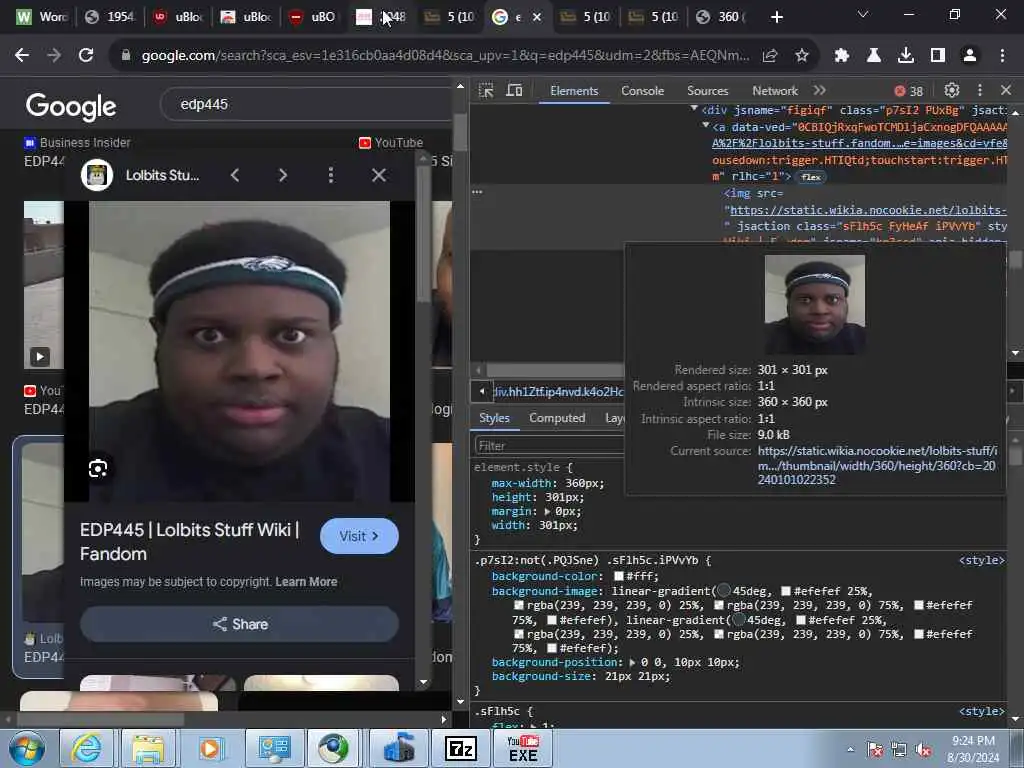Click the Google logo

(71, 106)
